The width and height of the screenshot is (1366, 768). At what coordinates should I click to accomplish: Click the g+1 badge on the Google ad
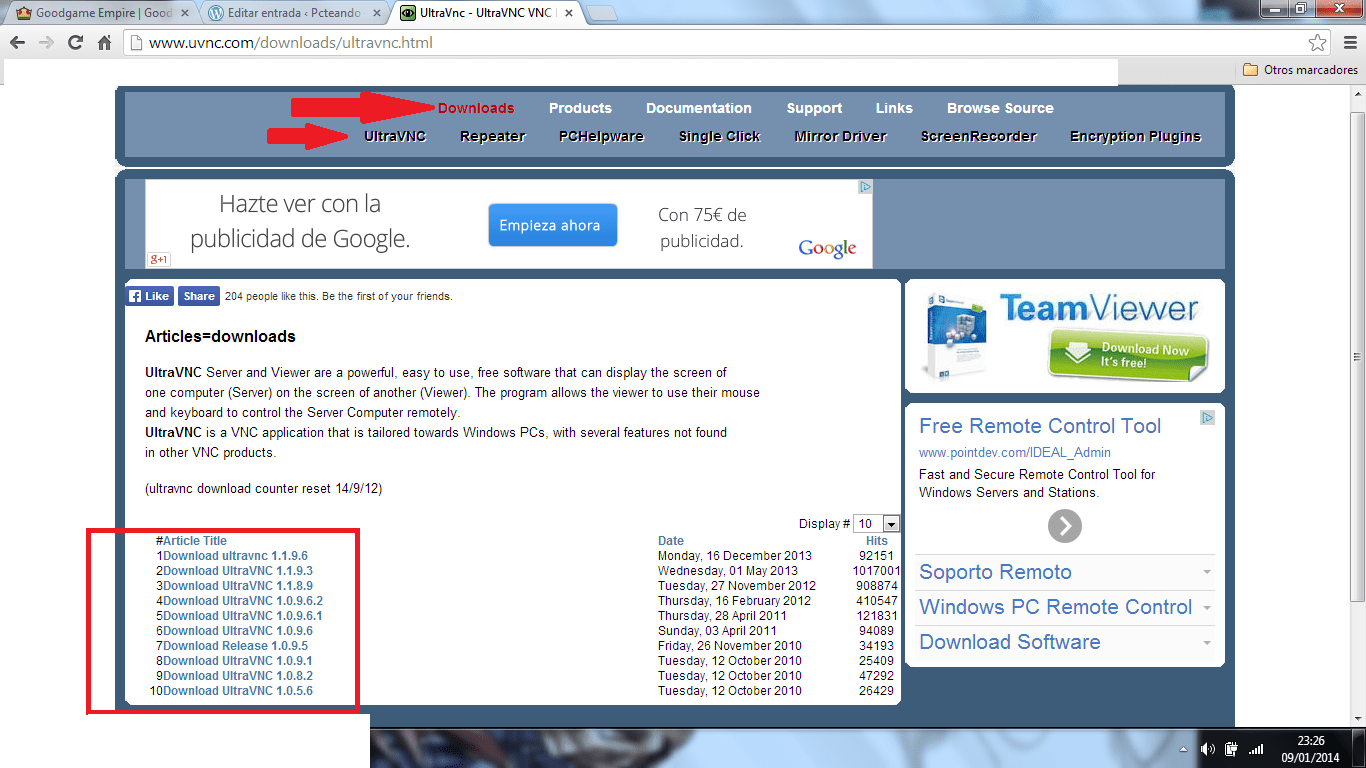point(158,260)
